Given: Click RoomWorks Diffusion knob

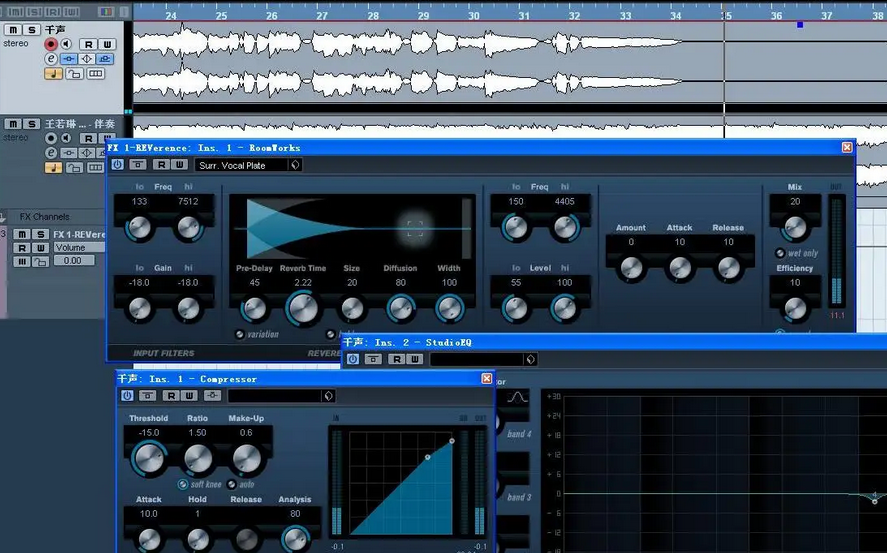Looking at the screenshot, I should point(401,309).
